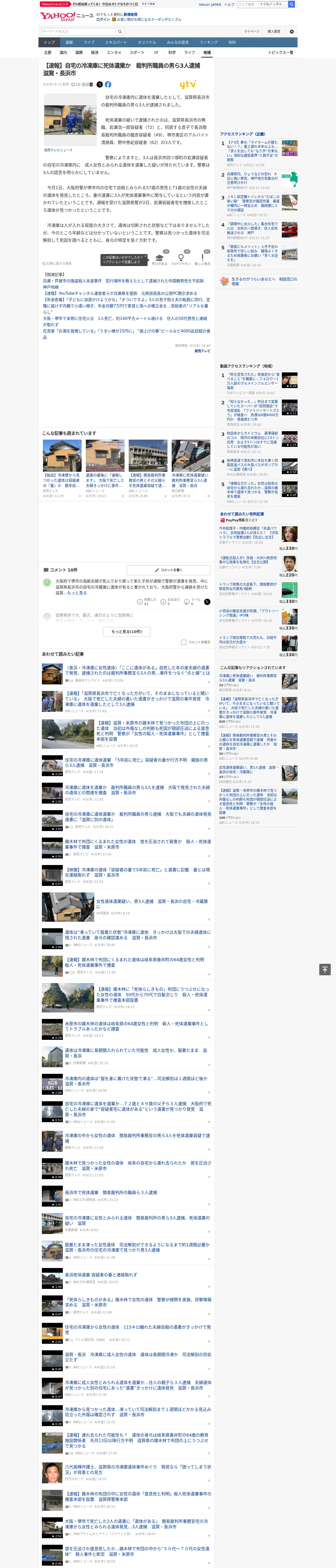Open settings via the gear icon

click(x=292, y=32)
